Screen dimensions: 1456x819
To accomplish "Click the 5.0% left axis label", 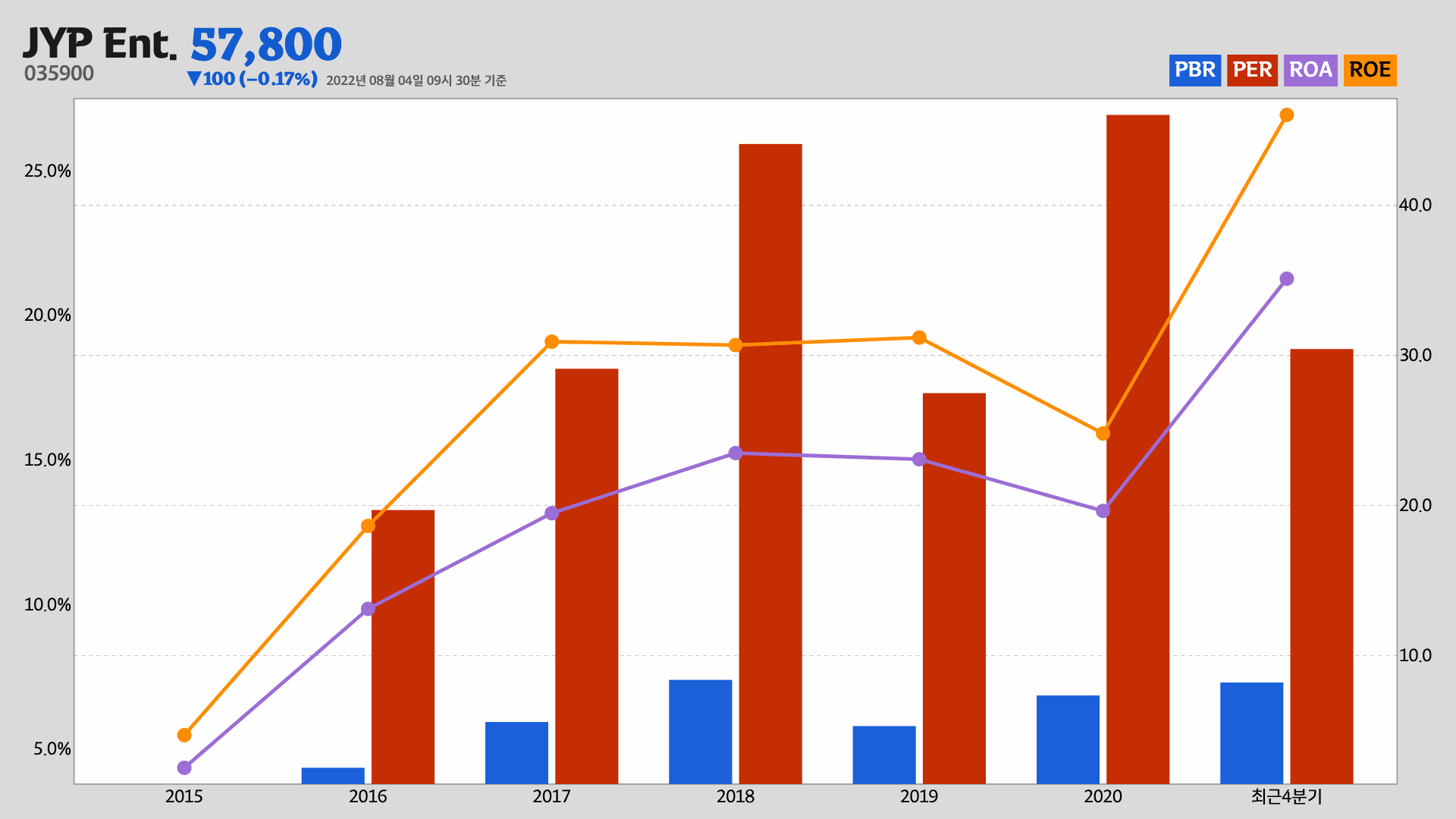I will pyautogui.click(x=52, y=749).
